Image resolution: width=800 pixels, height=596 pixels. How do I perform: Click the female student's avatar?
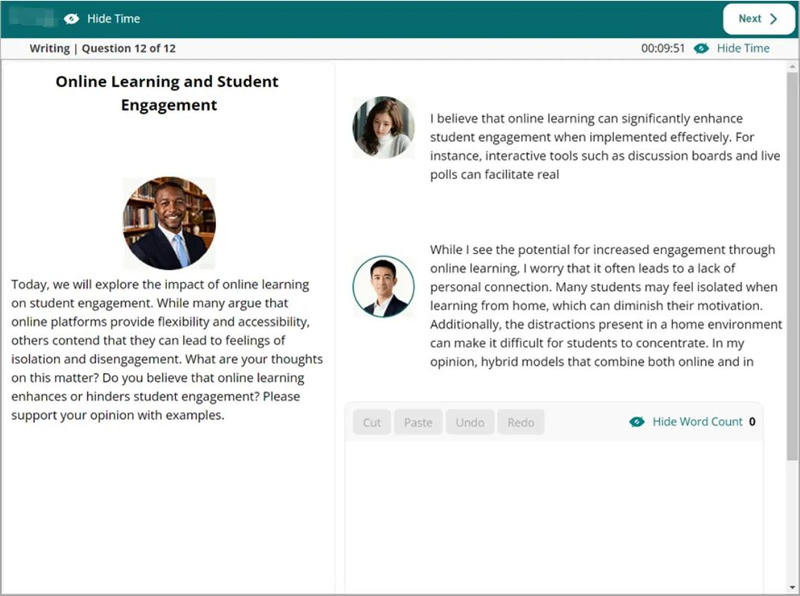click(383, 127)
